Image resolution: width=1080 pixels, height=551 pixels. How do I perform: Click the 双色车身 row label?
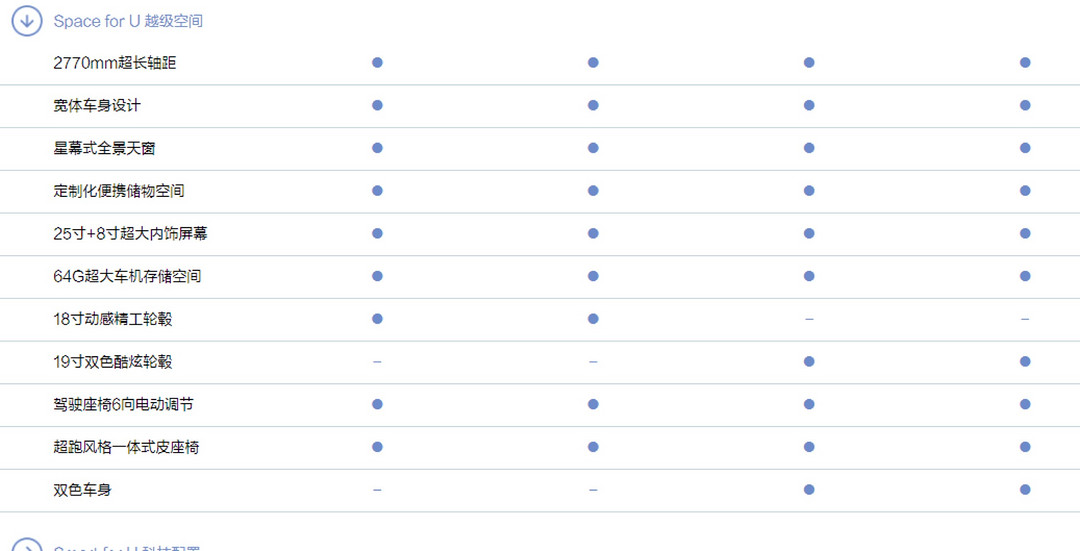pos(82,490)
